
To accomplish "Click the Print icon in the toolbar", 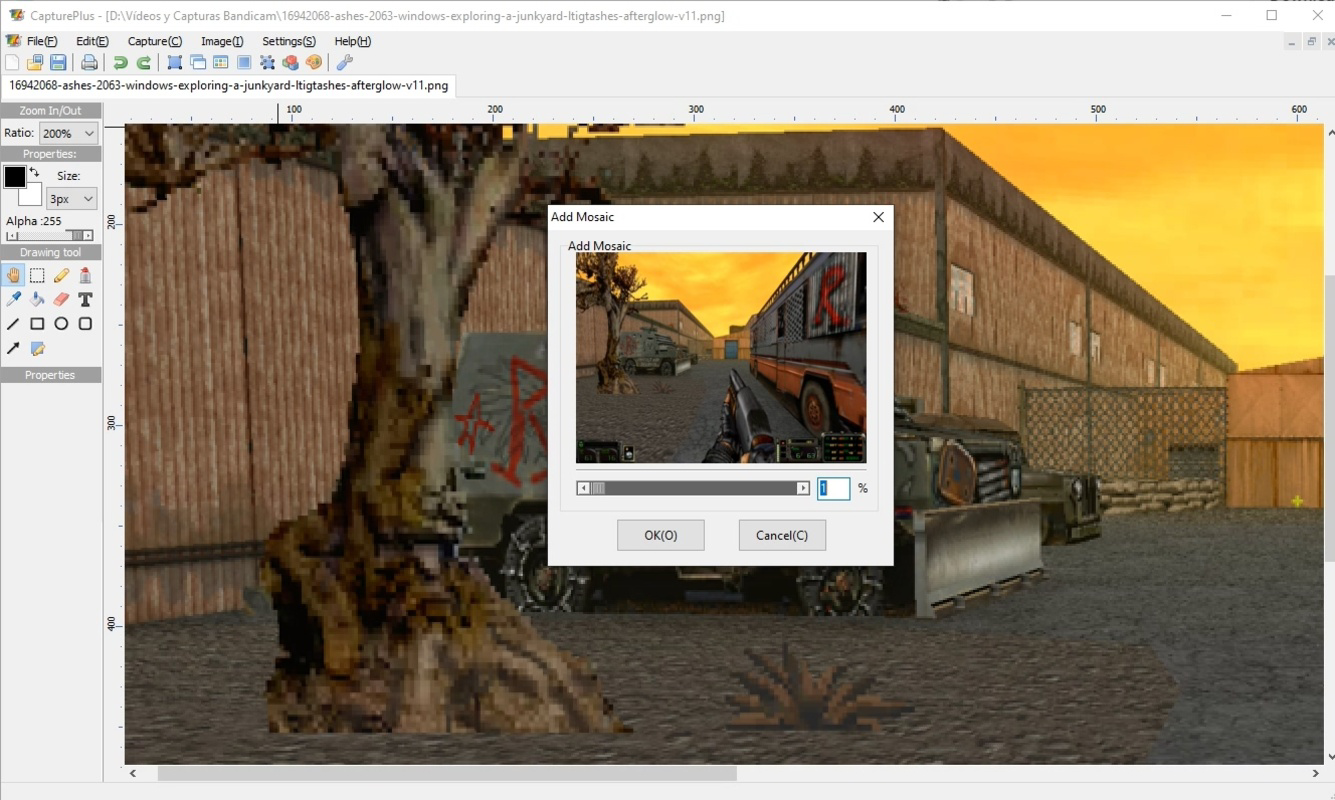I will pyautogui.click(x=89, y=63).
